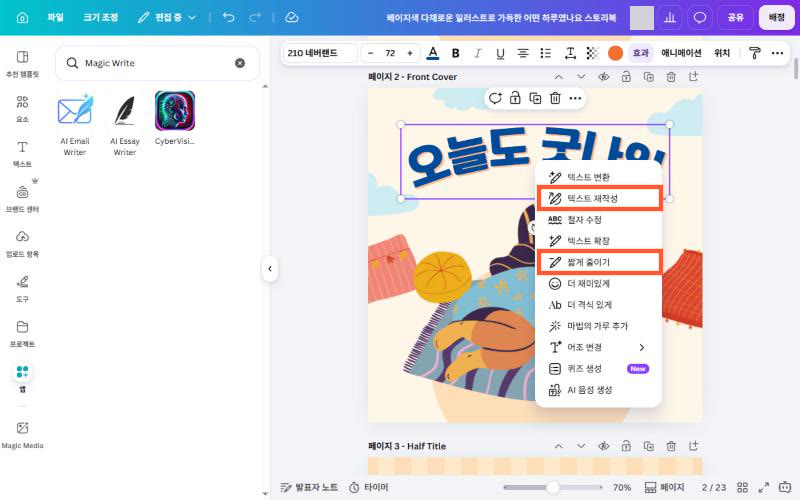The width and height of the screenshot is (800, 500).
Task: Lock the selected text element
Action: click(515, 98)
